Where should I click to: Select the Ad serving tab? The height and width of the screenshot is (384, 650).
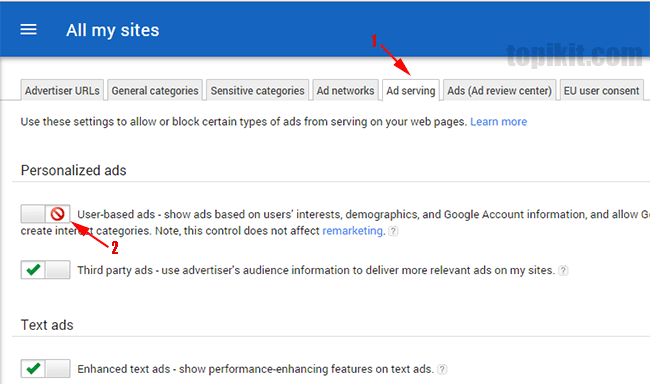coord(411,90)
